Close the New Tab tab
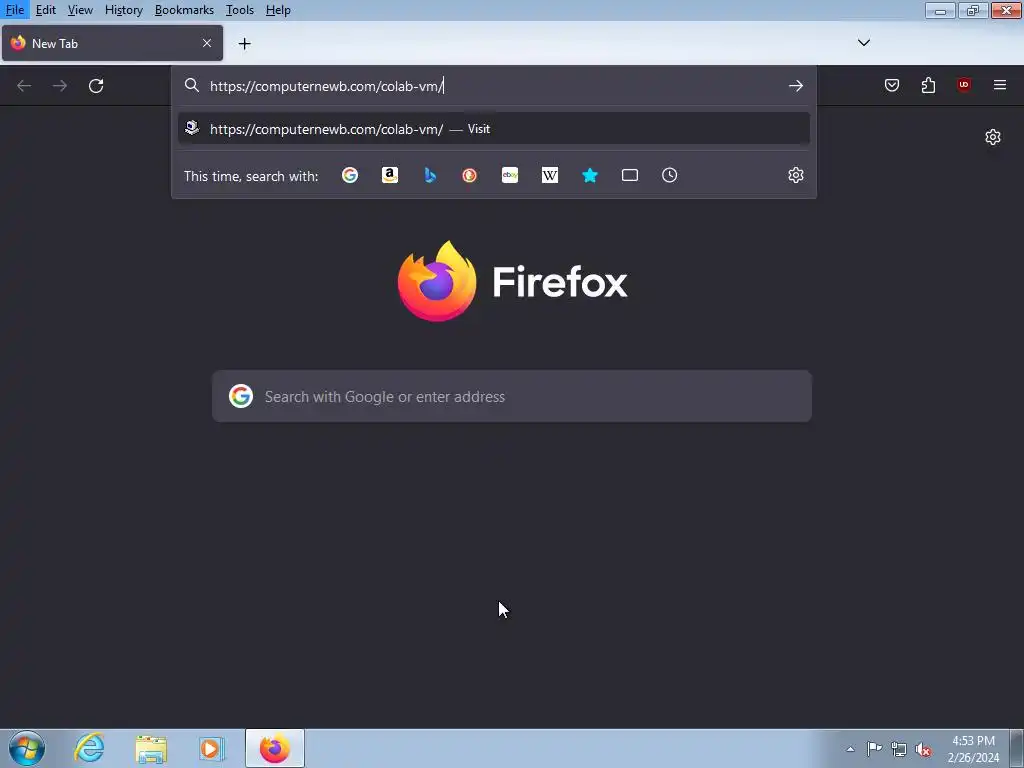 207,43
